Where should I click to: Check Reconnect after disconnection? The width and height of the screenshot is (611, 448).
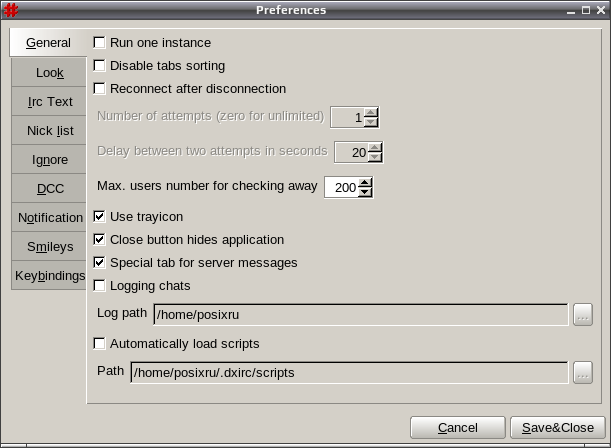coord(99,88)
